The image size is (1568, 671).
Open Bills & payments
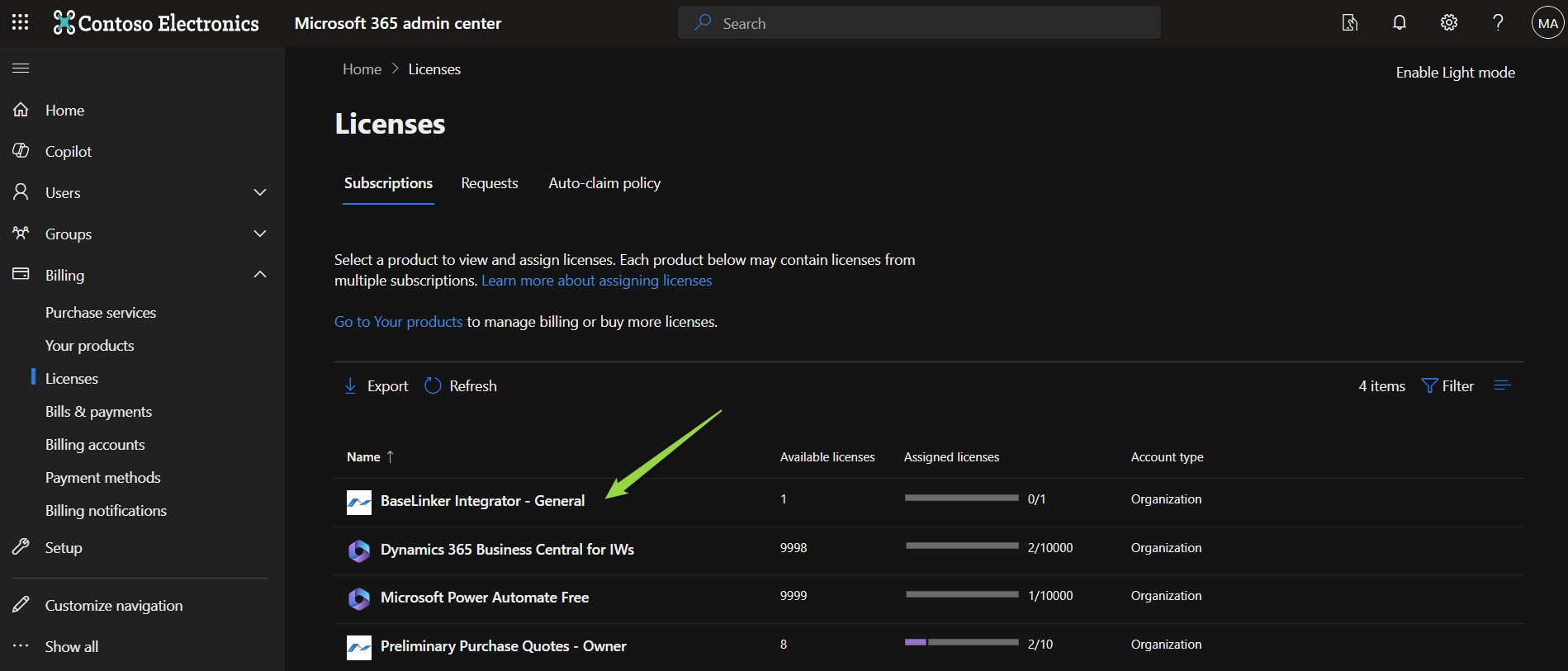98,412
